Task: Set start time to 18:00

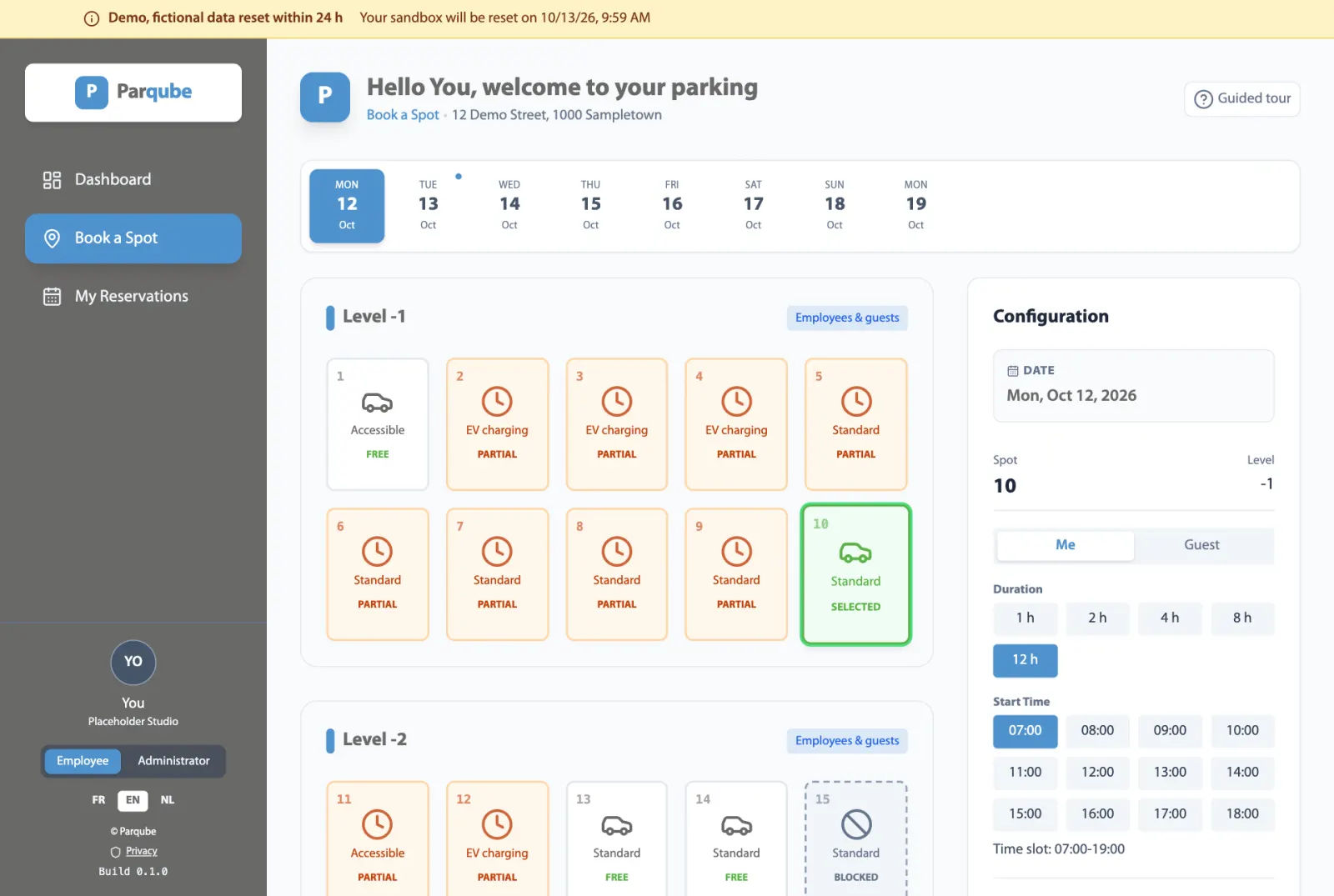Action: (1242, 814)
